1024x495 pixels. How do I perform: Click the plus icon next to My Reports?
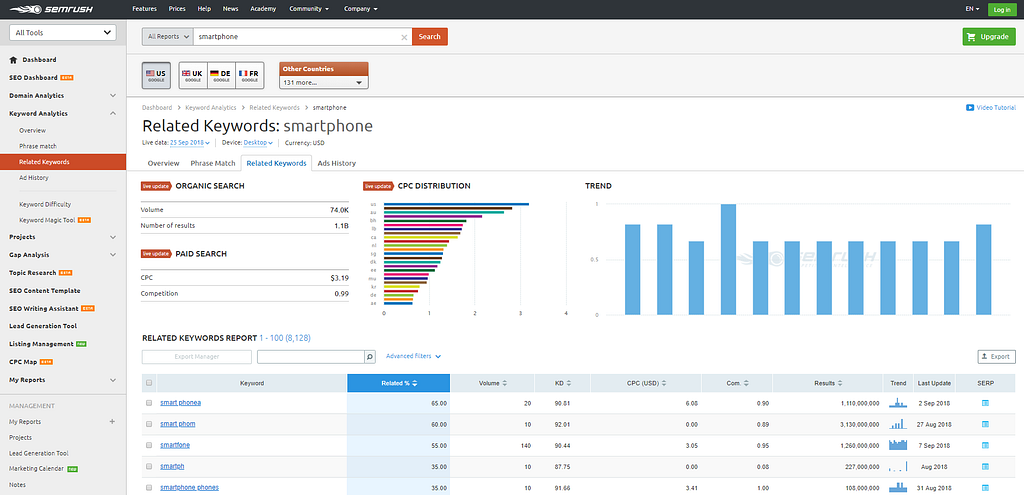click(x=112, y=422)
